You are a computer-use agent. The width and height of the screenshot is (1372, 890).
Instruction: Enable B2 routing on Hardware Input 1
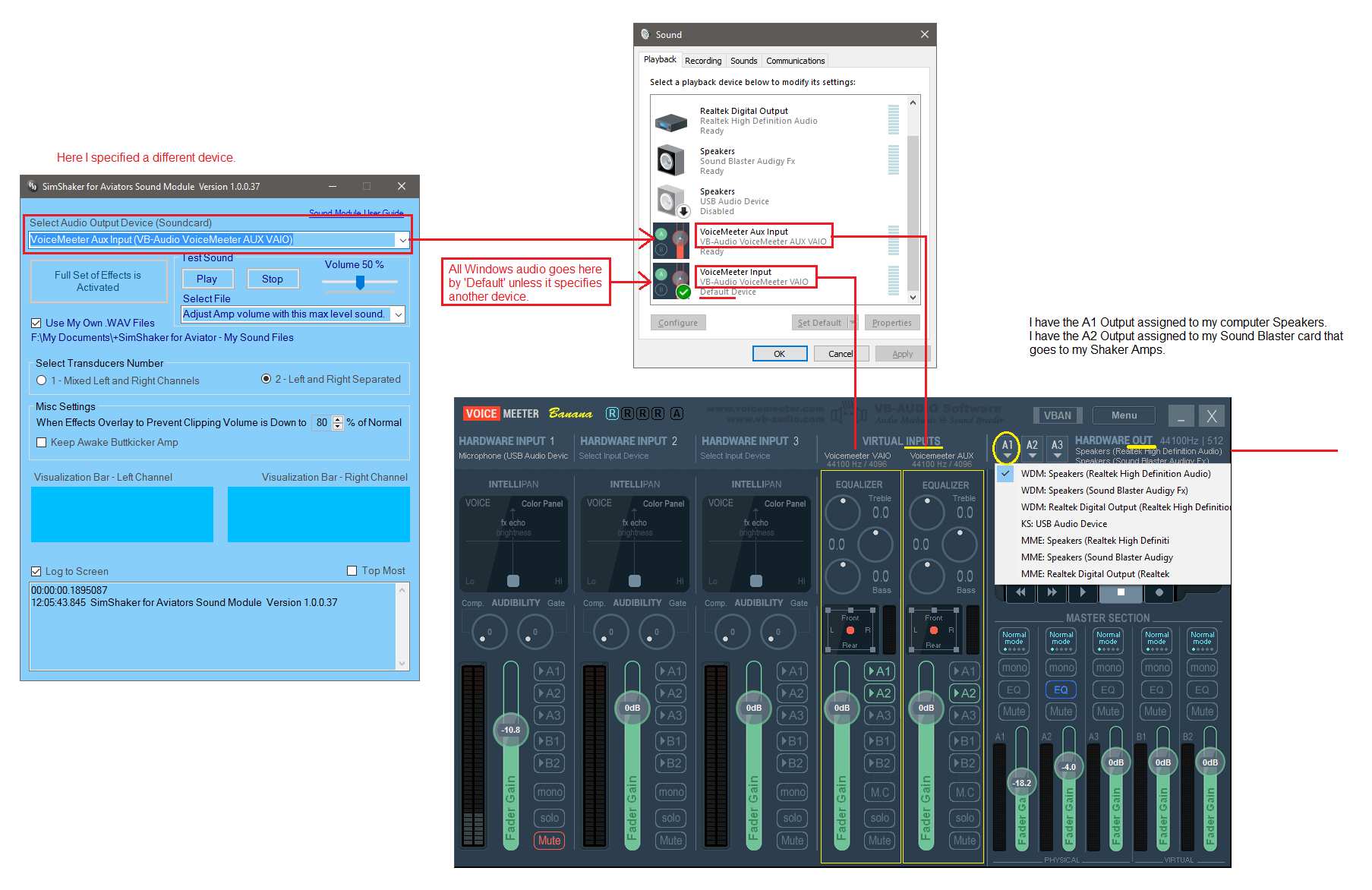click(x=550, y=763)
